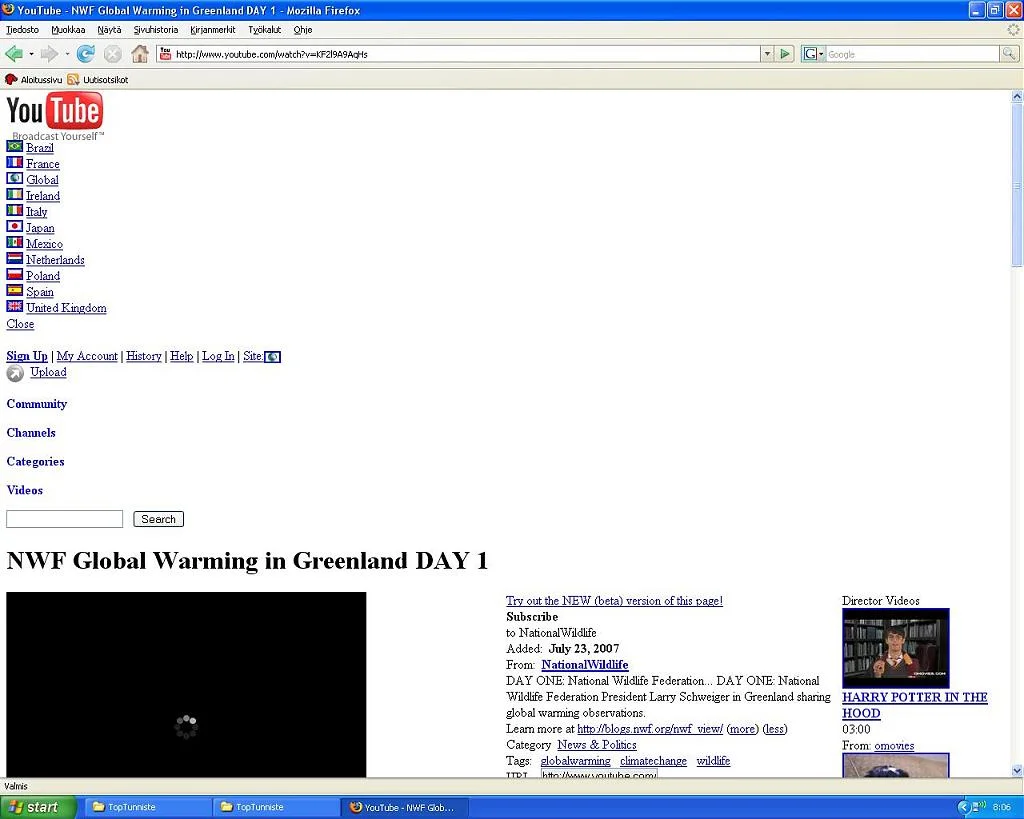Click the Firefox reload page button
Screen dimensions: 1024x819
[x=86, y=54]
